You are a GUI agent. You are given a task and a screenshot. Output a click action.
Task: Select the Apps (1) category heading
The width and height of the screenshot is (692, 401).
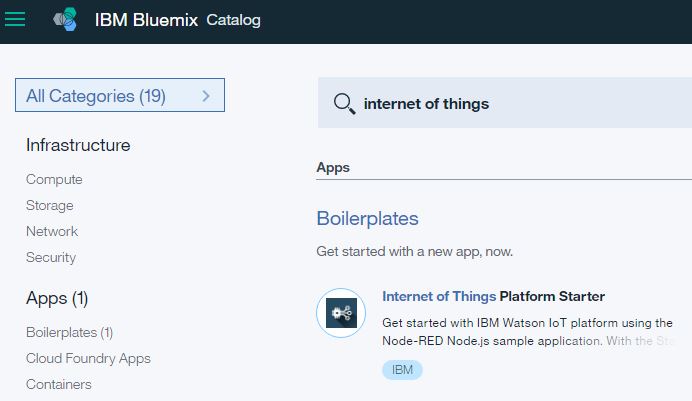(57, 299)
